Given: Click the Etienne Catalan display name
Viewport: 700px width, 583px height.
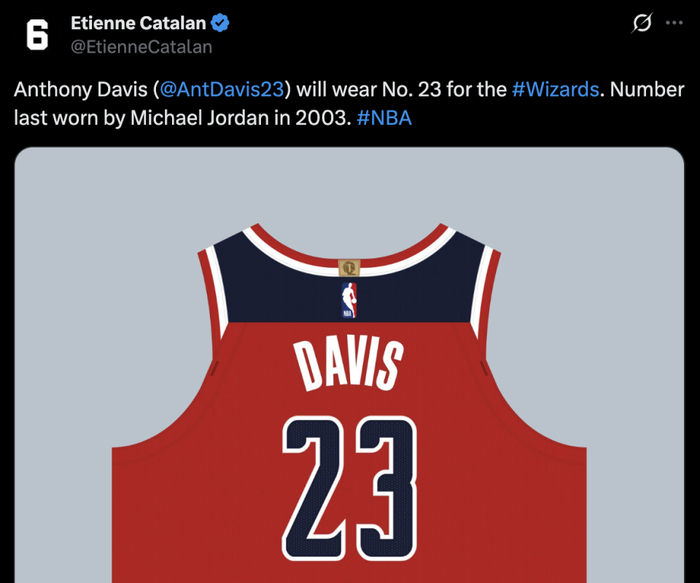Looking at the screenshot, I should [x=138, y=23].
